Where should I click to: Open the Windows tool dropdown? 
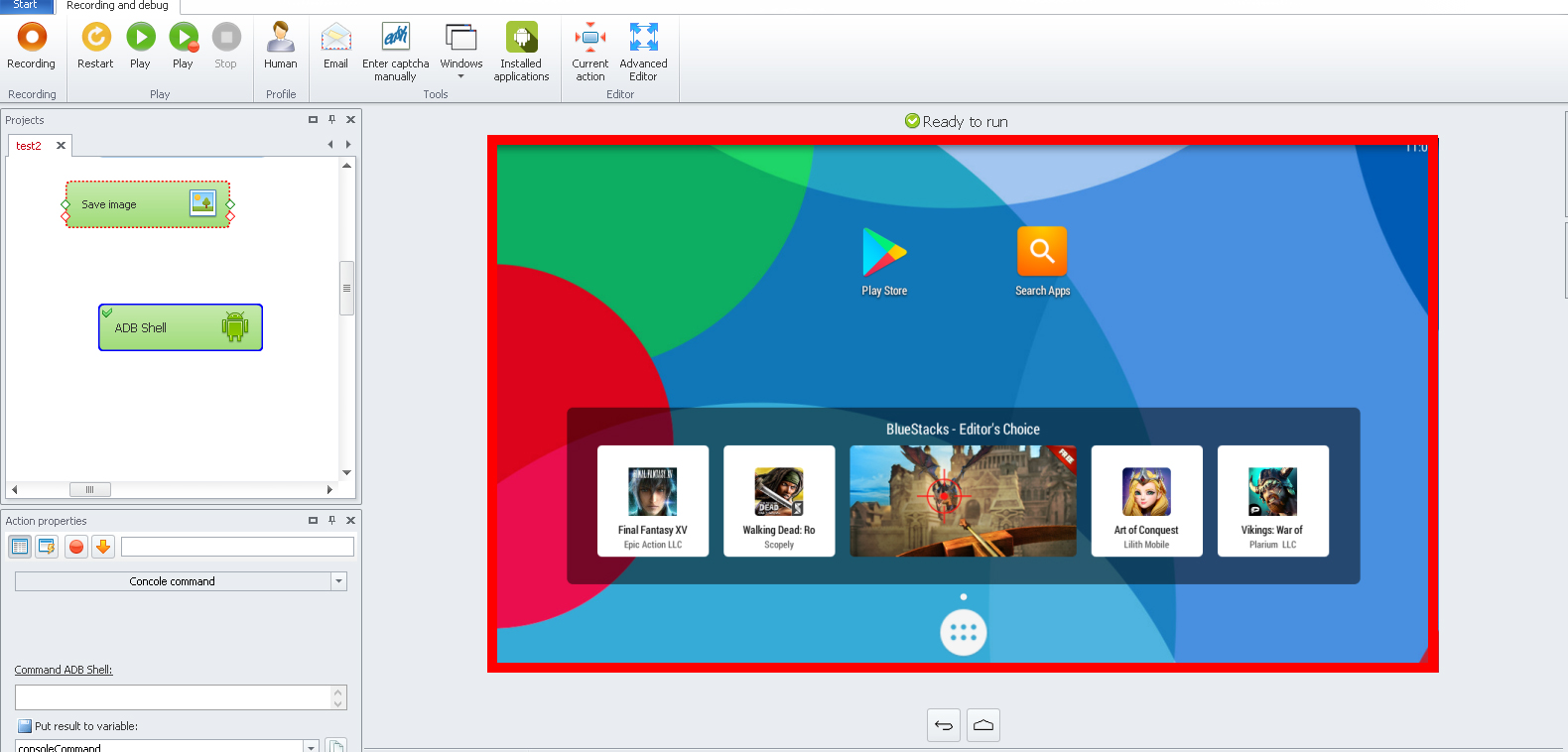[x=461, y=52]
